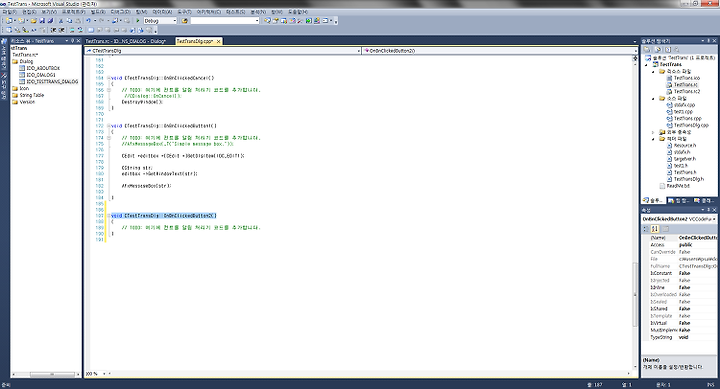Expand the 외부 종속성 folder
Viewport: 720px width, 389px height.
tap(653, 132)
